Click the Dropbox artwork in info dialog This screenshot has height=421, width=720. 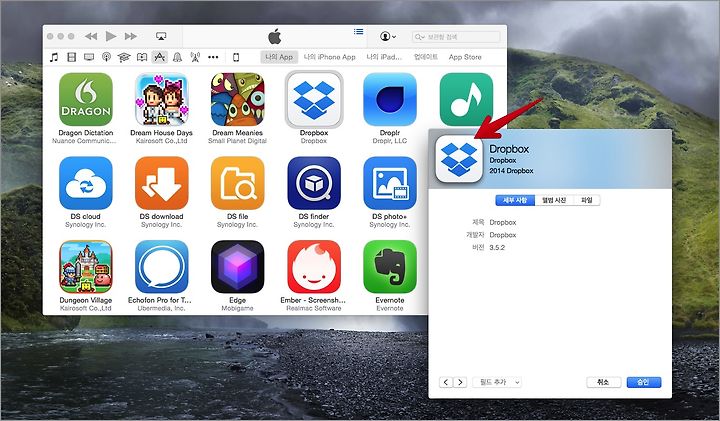click(459, 159)
